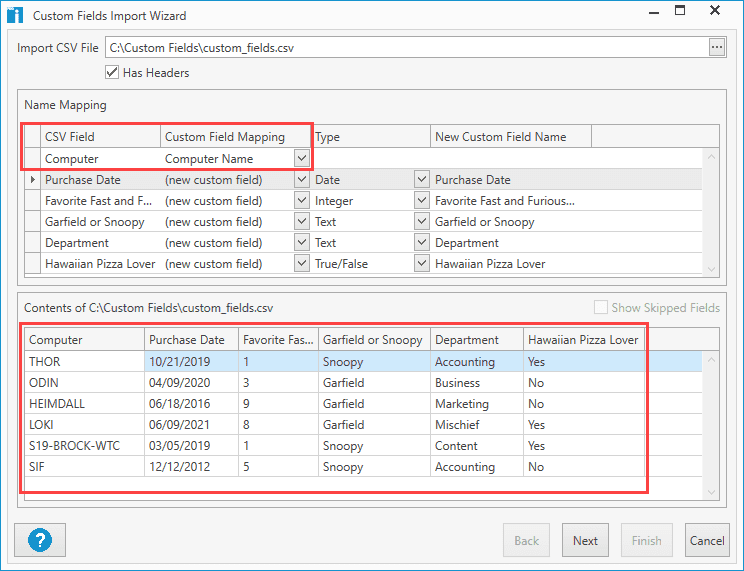This screenshot has width=744, height=571.
Task: Click the Purchase Date header in contents table
Action: point(191,340)
